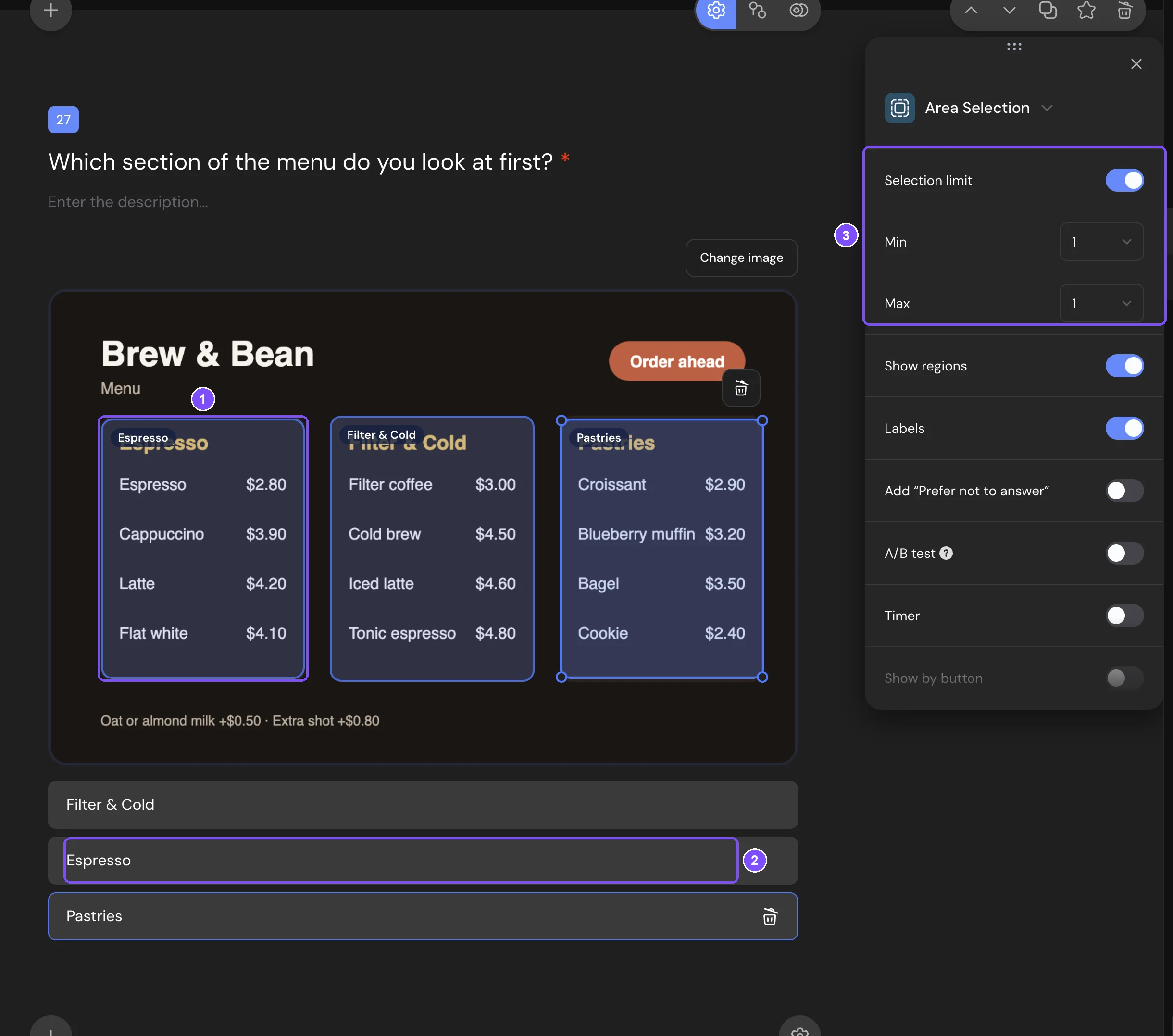Delete the selected Pastries region on the image
Screen dimensions: 1173x1036
(741, 388)
